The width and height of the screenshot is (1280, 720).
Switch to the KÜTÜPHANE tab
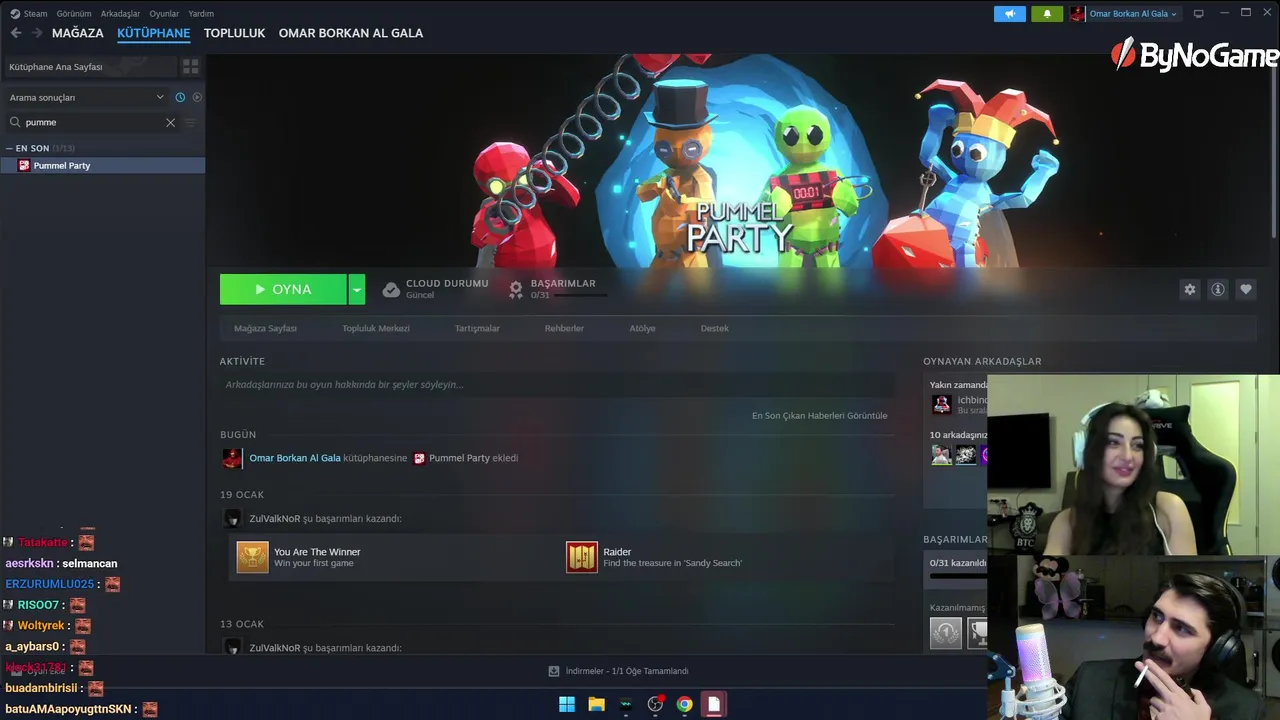pyautogui.click(x=153, y=33)
